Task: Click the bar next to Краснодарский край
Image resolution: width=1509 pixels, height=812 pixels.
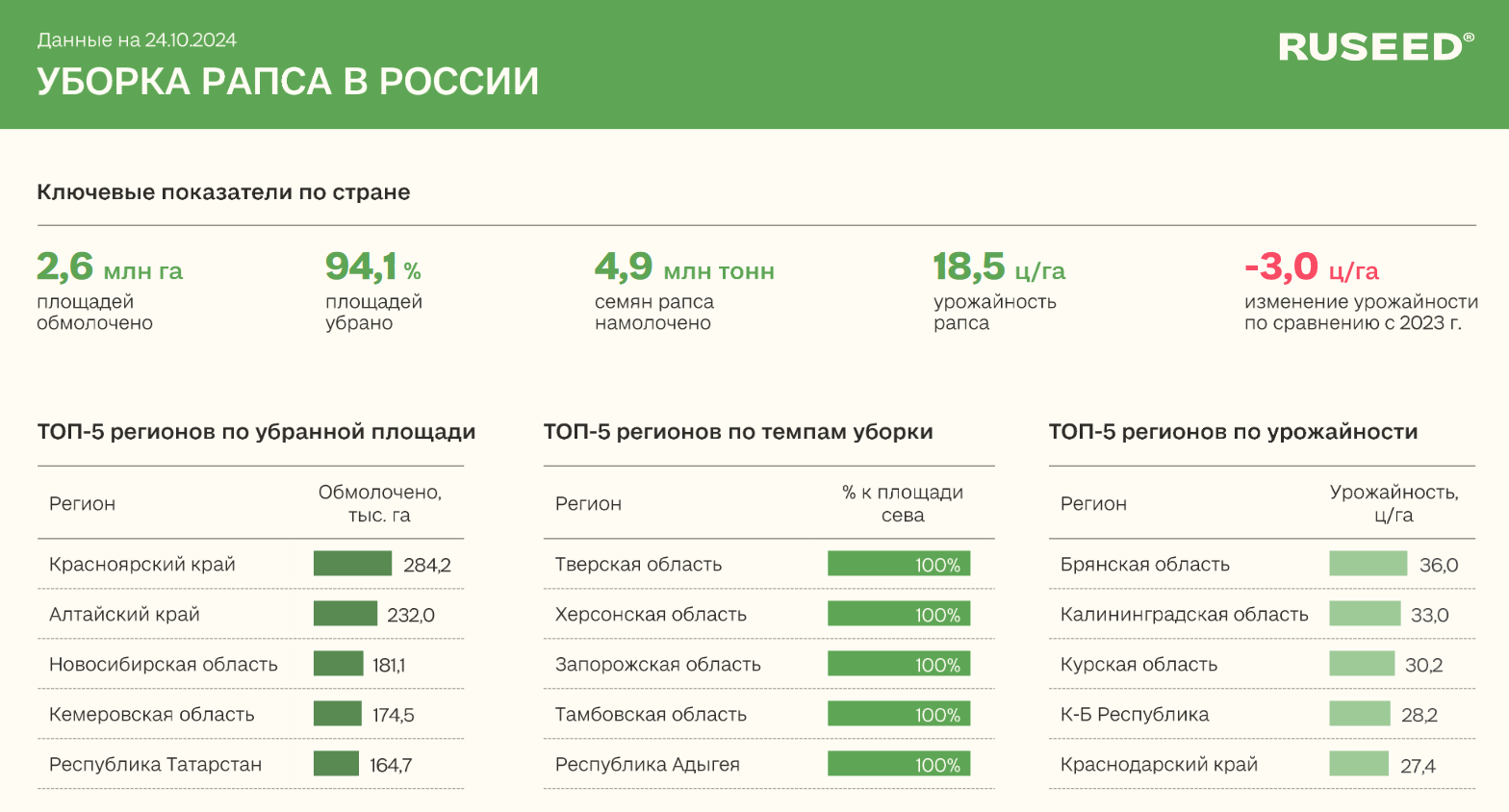Action: click(1359, 764)
